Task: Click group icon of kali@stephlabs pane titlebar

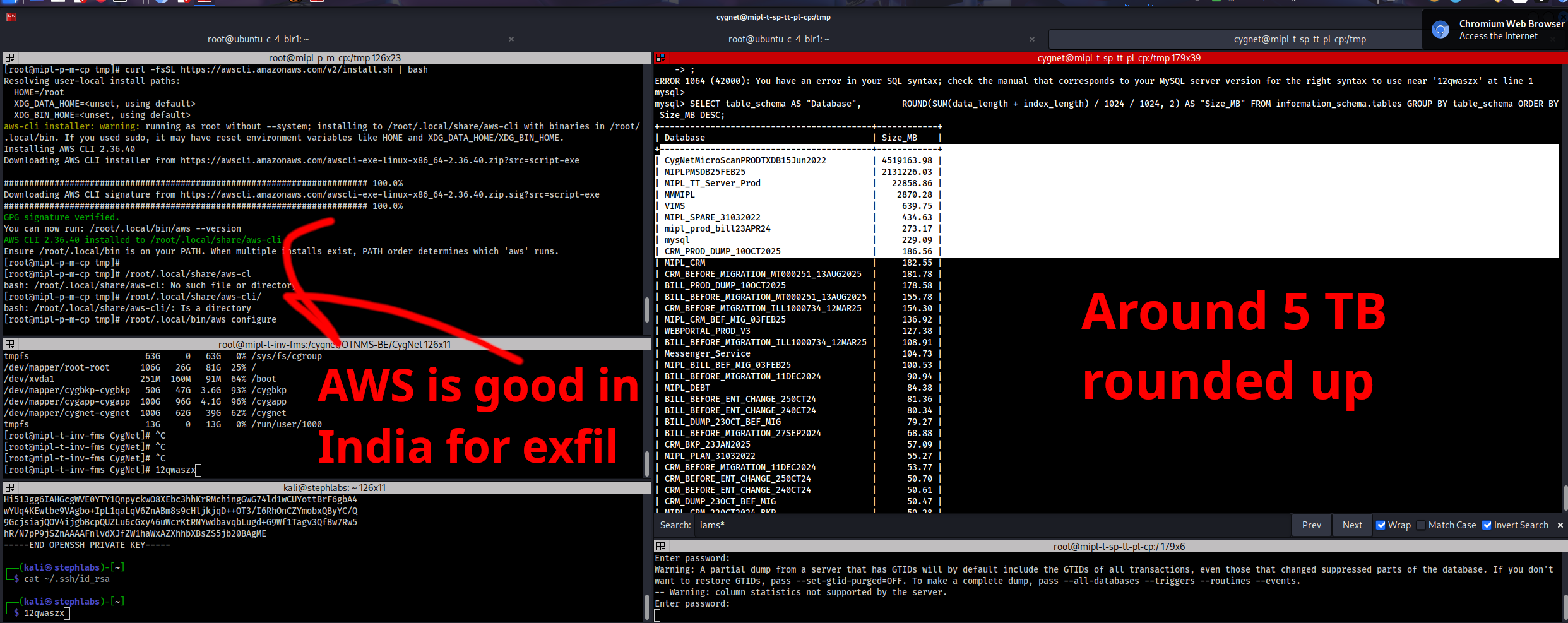Action: [9, 488]
